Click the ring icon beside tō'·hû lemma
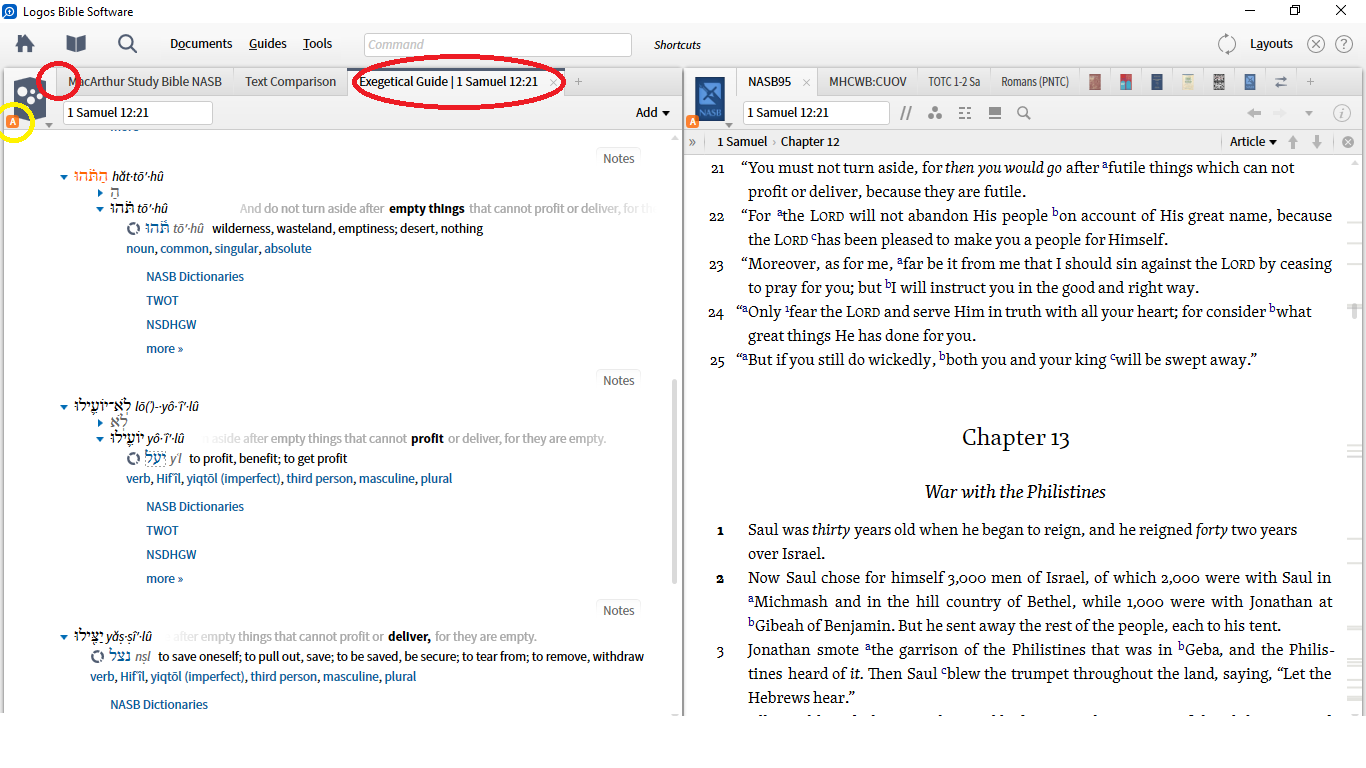This screenshot has height=768, width=1366. pos(134,229)
